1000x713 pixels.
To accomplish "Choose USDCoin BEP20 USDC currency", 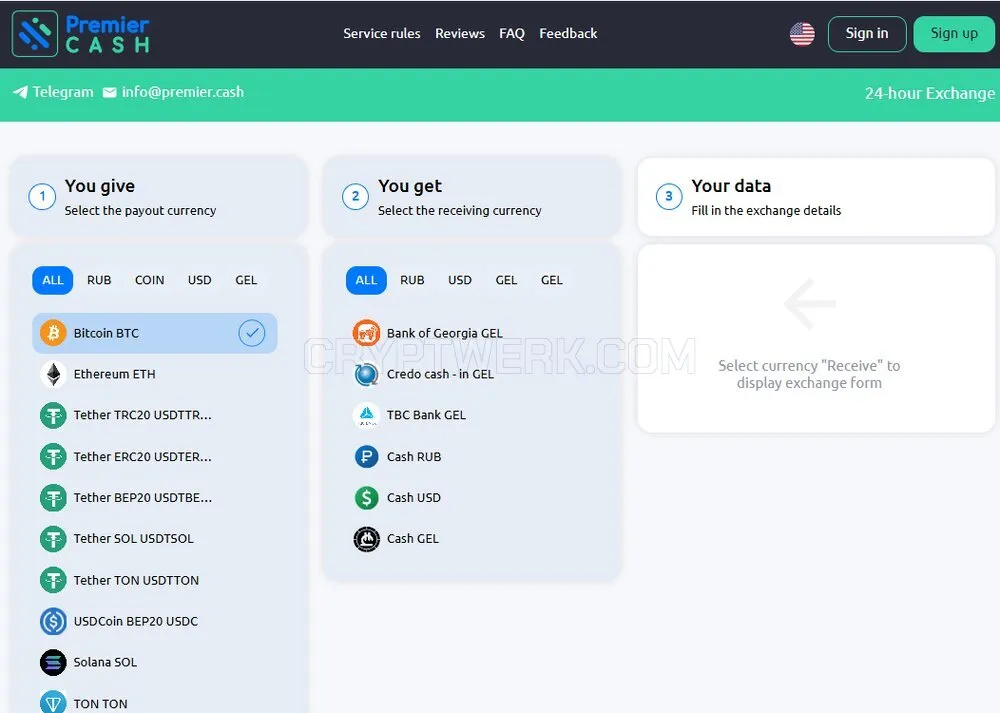I will [154, 621].
